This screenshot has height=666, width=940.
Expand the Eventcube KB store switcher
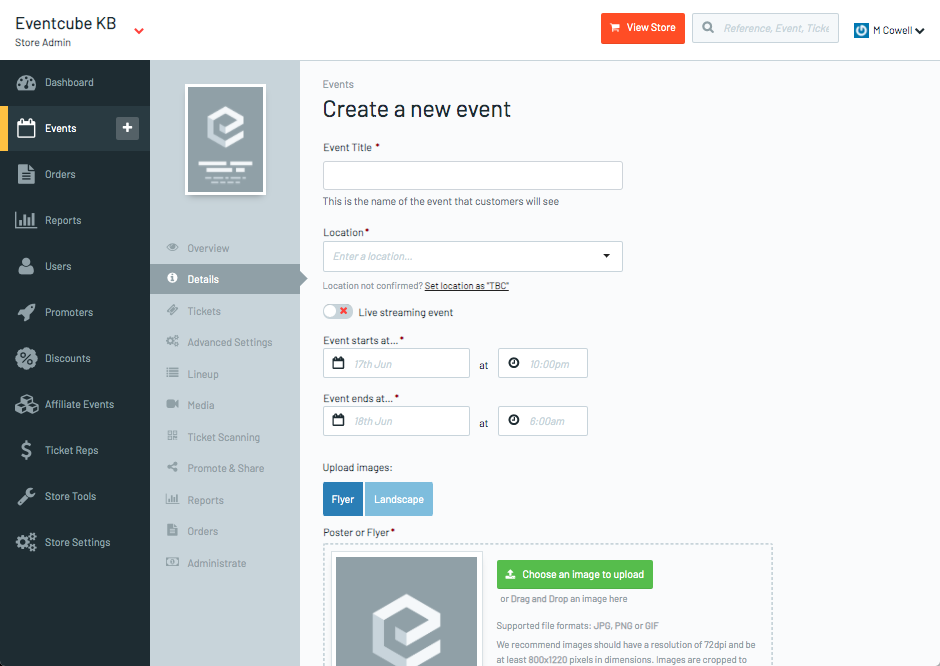tap(138, 29)
